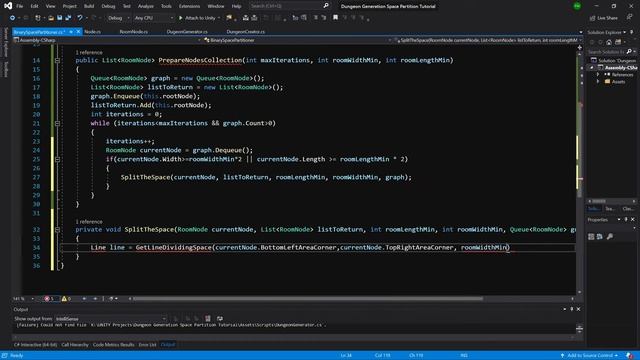
Task: Focus the Search Solution Explorer field
Action: [607, 51]
